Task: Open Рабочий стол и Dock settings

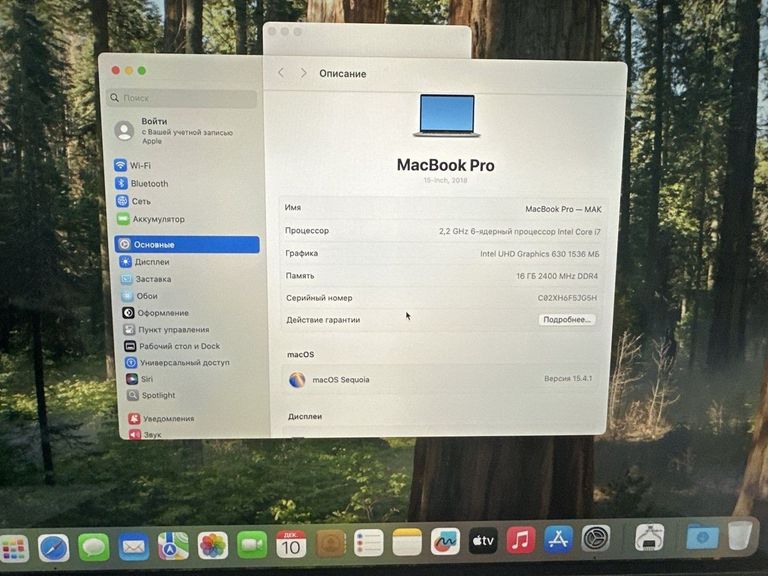Action: pos(172,346)
